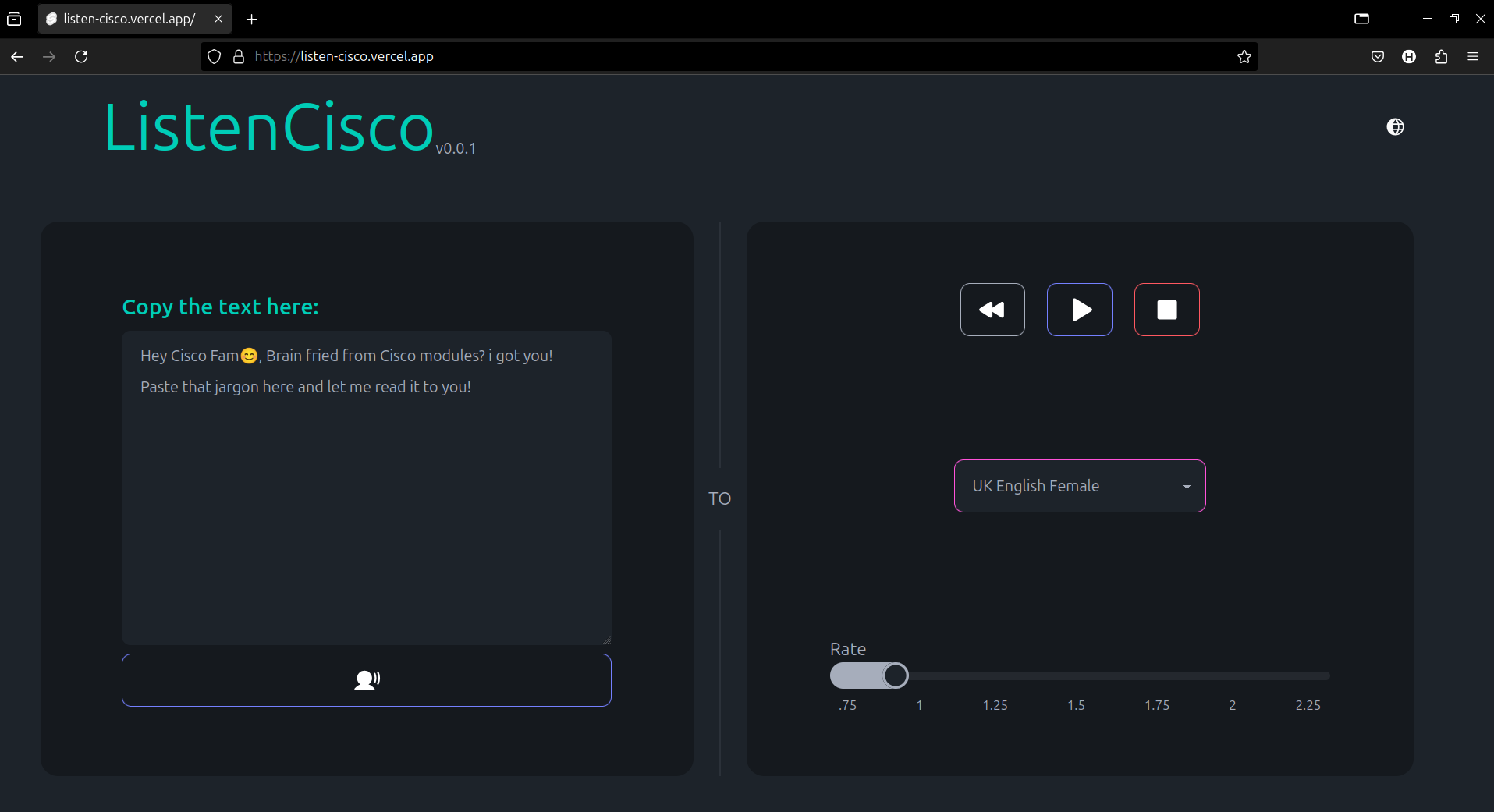This screenshot has width=1494, height=812.
Task: Open the browser hamburger menu
Action: click(x=1473, y=56)
